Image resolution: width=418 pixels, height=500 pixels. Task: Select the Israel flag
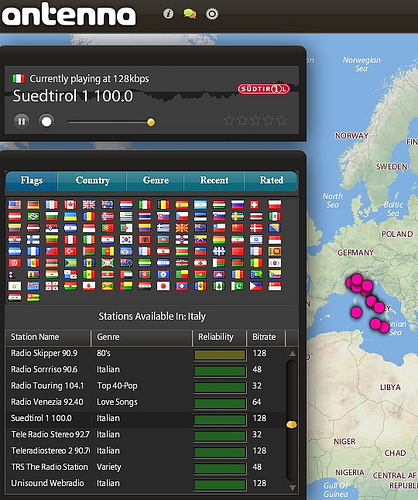tap(256, 240)
